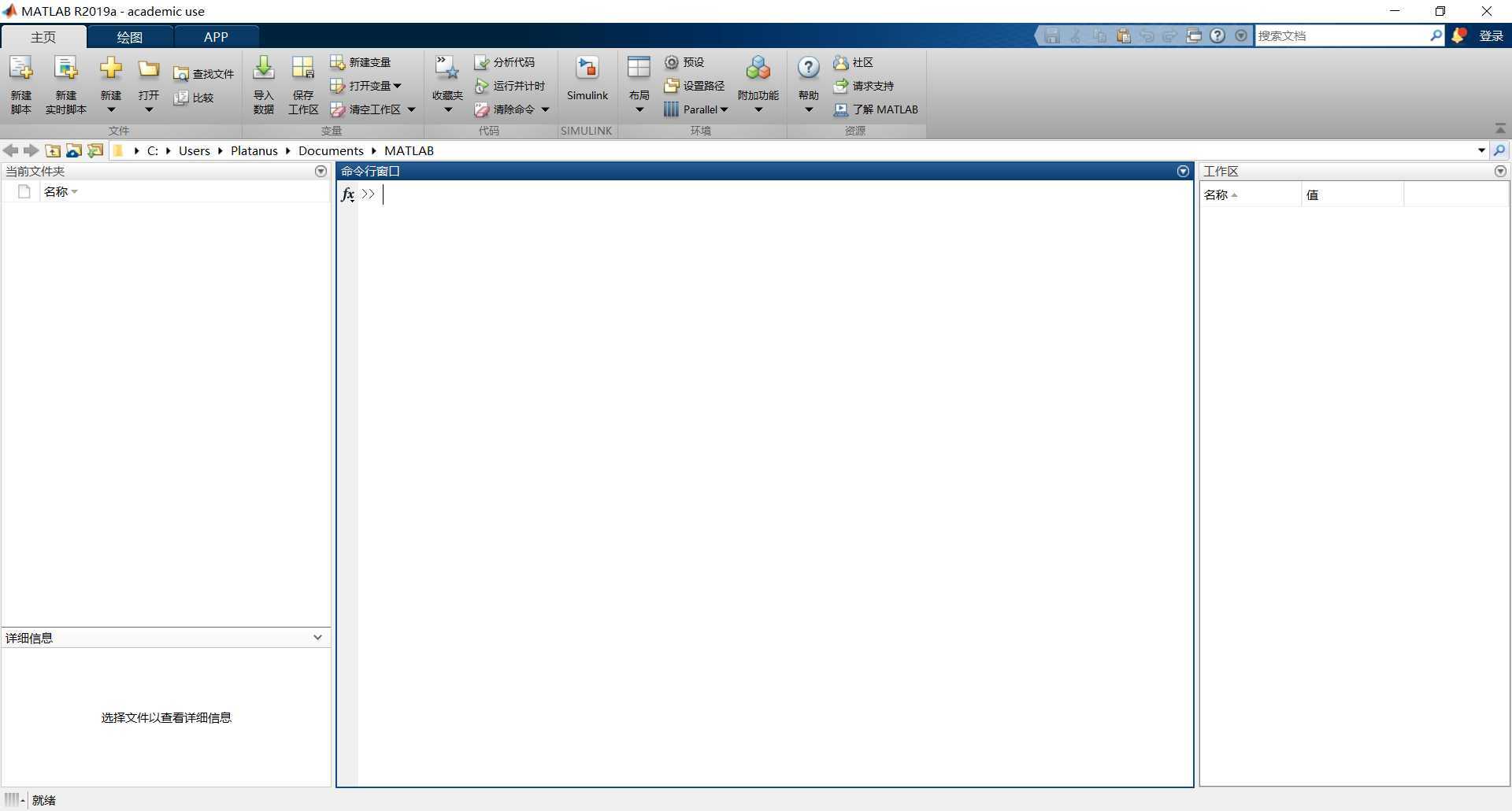This screenshot has width=1512, height=811.
Task: Open Community (社区) link
Action: pyautogui.click(x=853, y=62)
